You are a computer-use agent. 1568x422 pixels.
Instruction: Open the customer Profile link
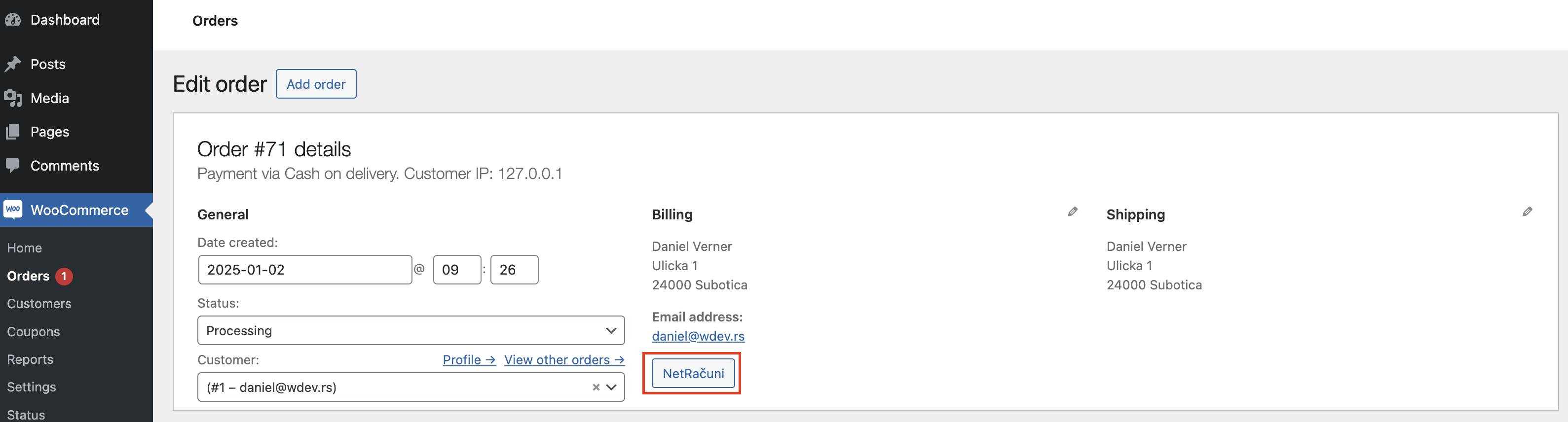coord(469,360)
